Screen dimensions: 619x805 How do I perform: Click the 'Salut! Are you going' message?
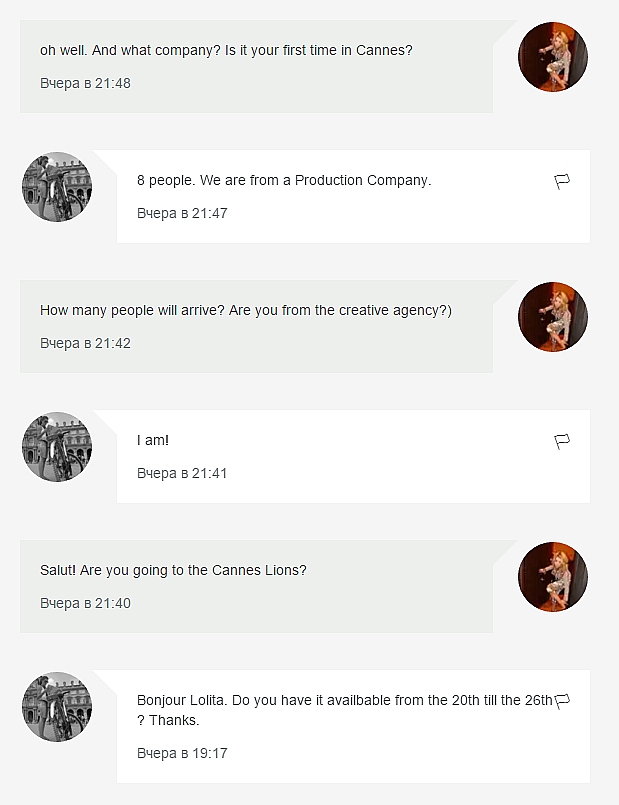tap(173, 570)
